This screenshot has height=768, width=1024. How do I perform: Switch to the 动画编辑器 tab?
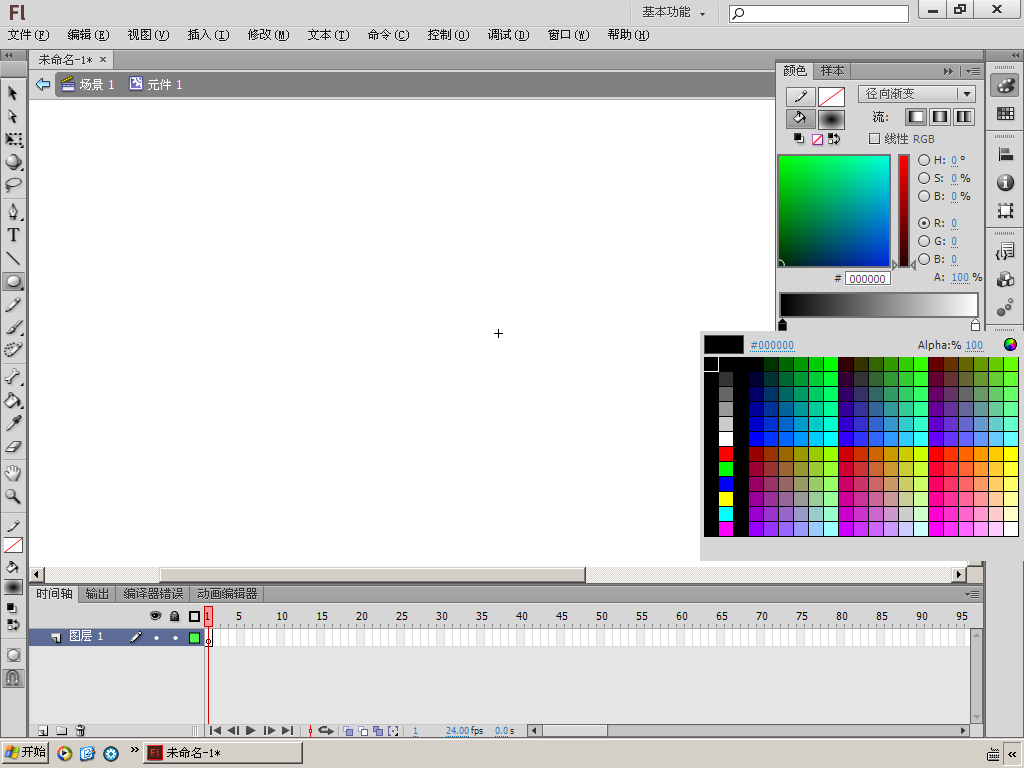(227, 594)
